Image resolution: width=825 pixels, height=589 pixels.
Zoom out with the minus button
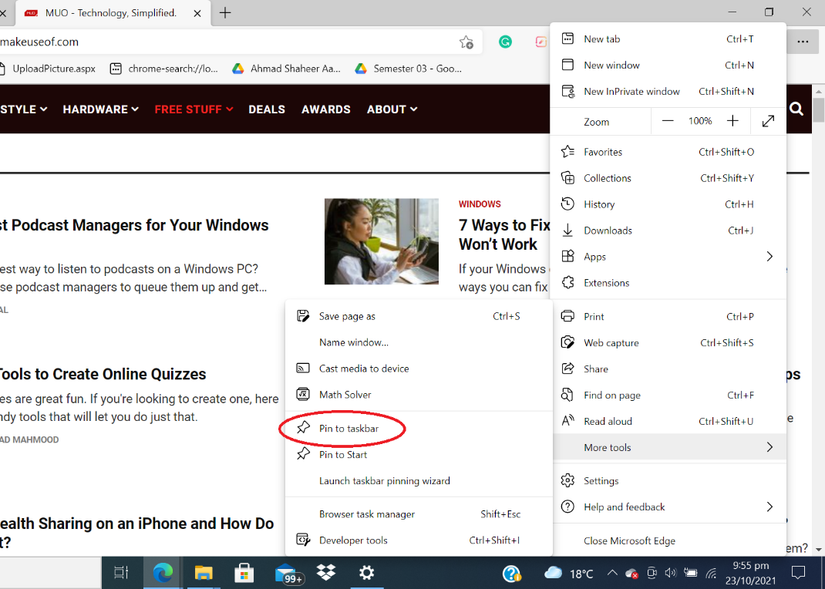(668, 121)
